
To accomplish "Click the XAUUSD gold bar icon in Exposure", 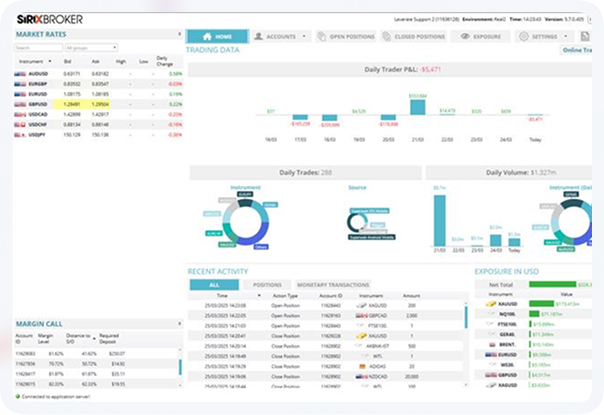I will click(x=491, y=304).
